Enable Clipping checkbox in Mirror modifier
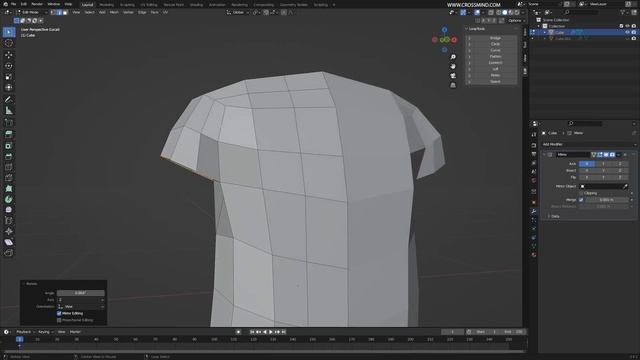 (581, 193)
